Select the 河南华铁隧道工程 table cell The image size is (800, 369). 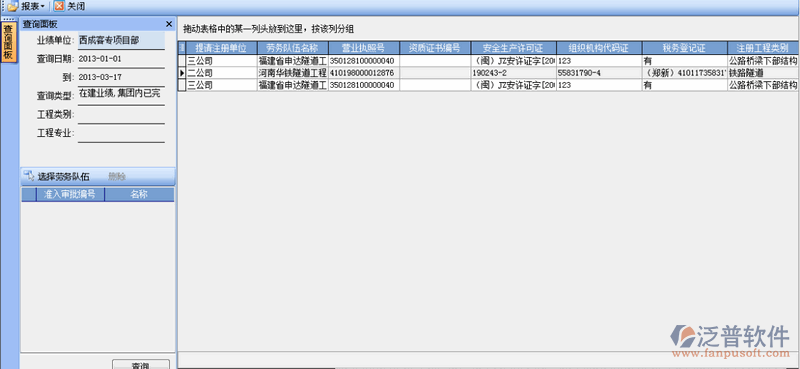click(292, 73)
